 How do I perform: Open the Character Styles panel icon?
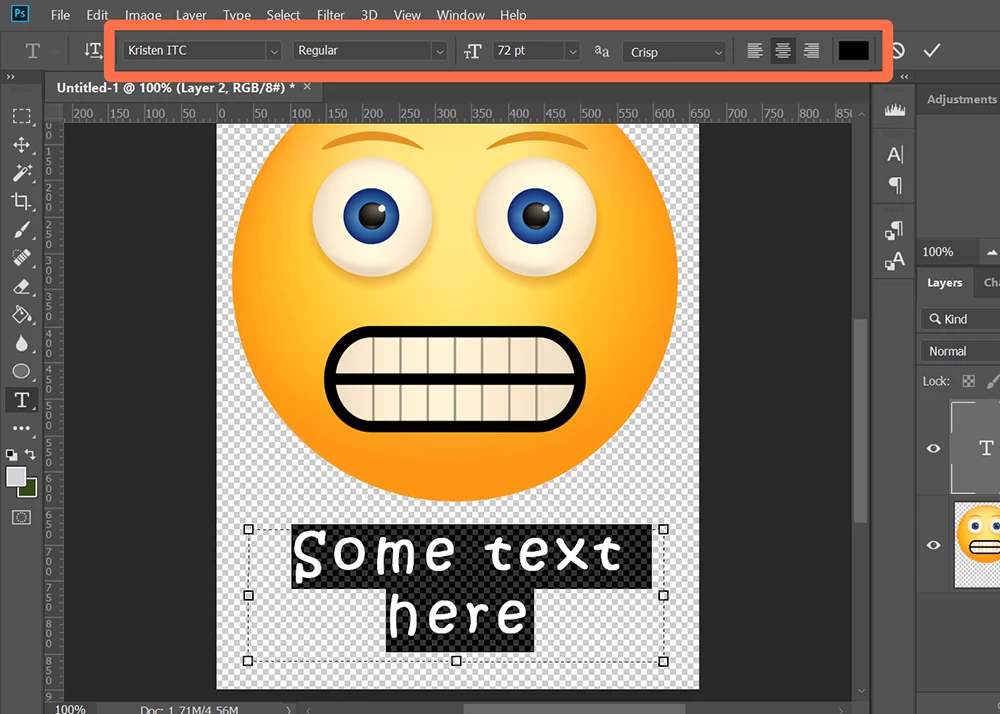(x=894, y=261)
